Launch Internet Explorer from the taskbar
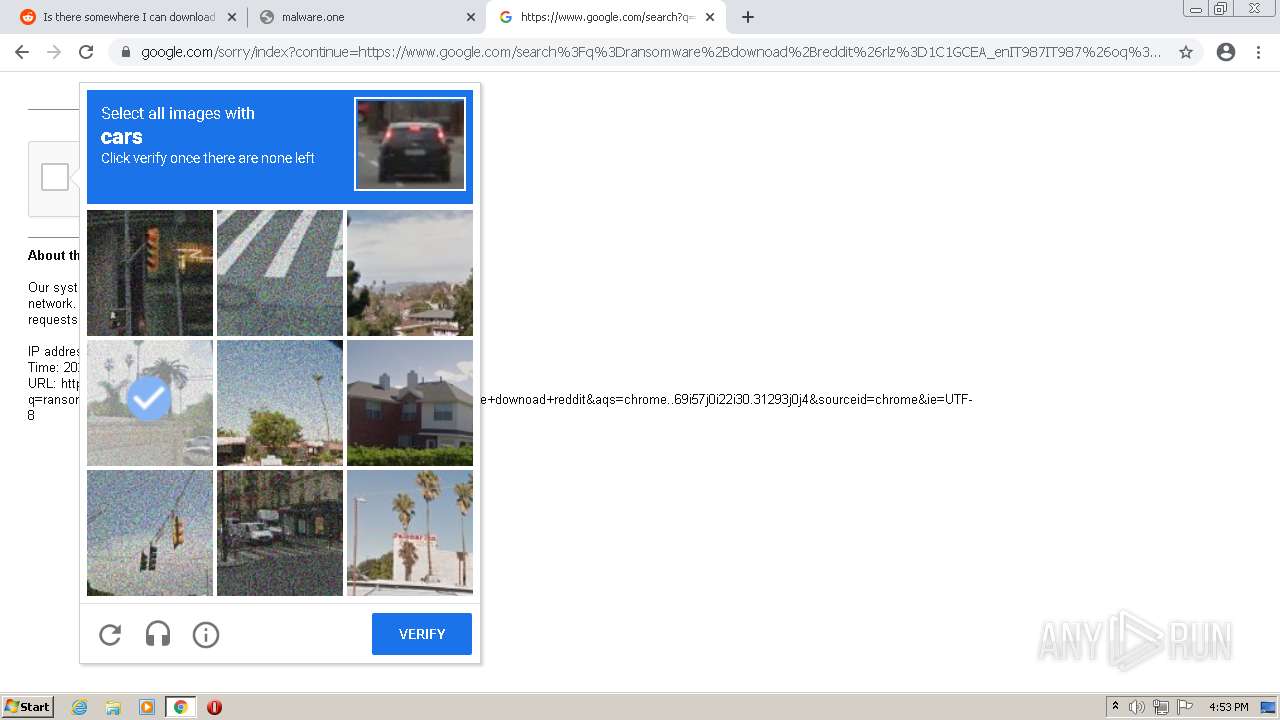1280x720 pixels. 79,707
